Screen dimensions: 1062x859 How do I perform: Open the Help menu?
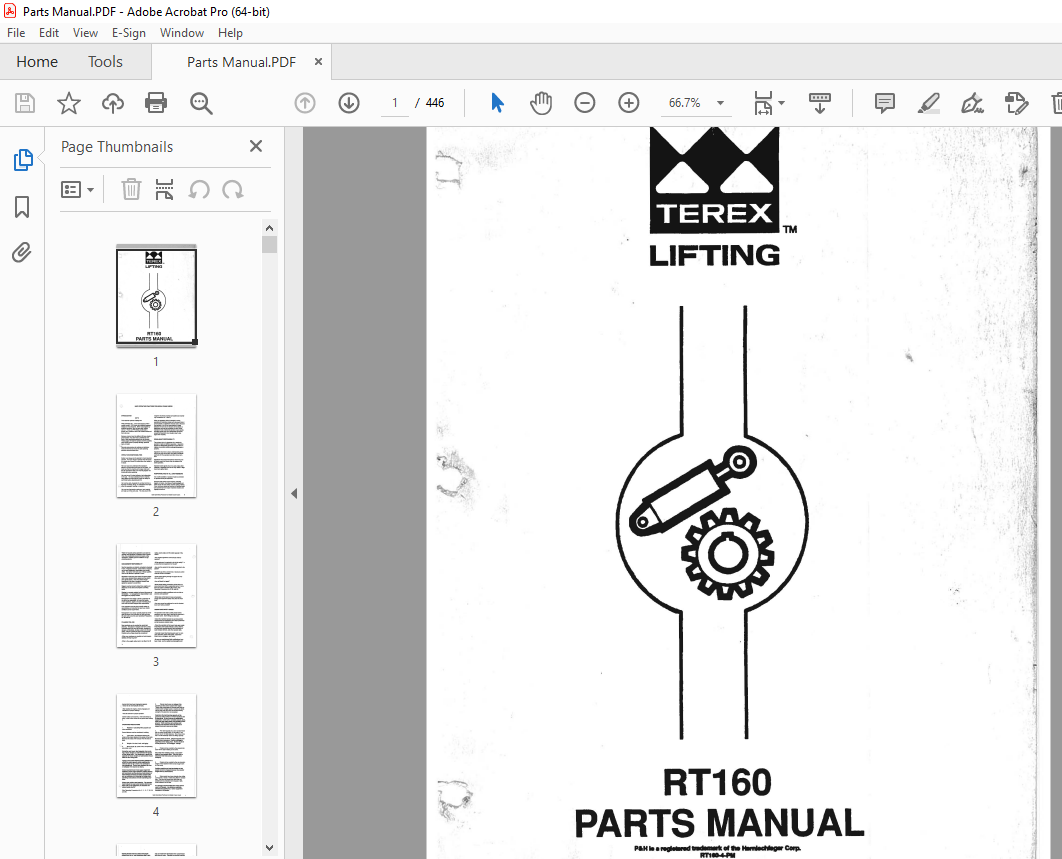230,33
